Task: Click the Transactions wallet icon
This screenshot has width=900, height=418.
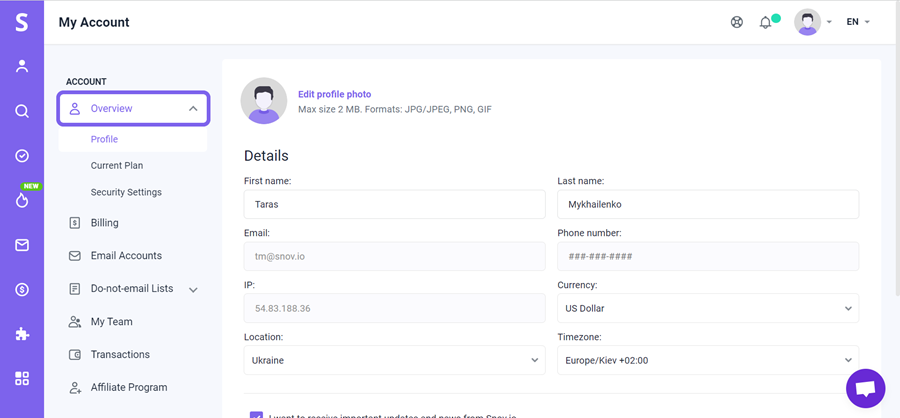Action: pyautogui.click(x=75, y=355)
